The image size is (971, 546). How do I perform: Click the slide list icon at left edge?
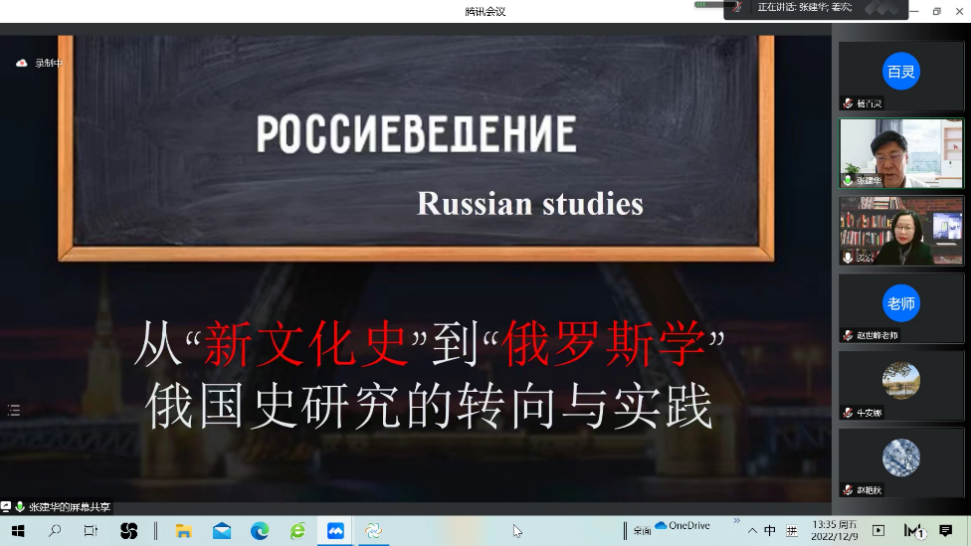point(14,409)
